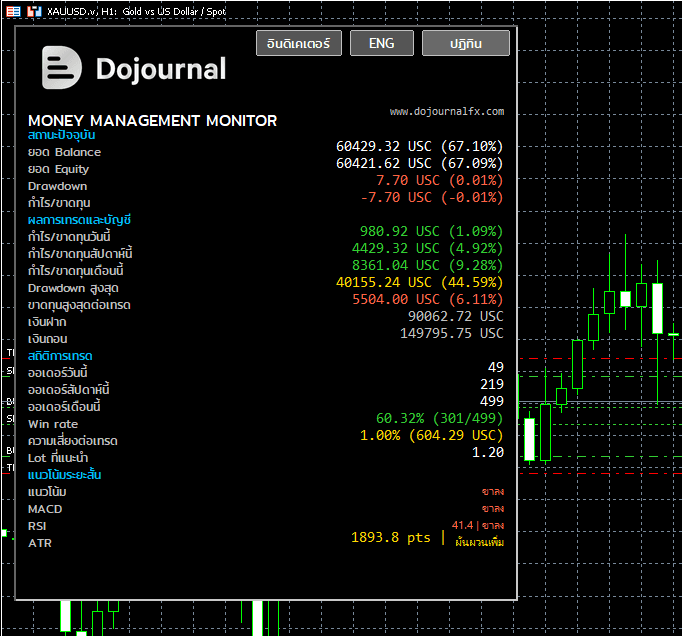
Task: Click ATR value 1893.8 pts
Action: tap(391, 538)
